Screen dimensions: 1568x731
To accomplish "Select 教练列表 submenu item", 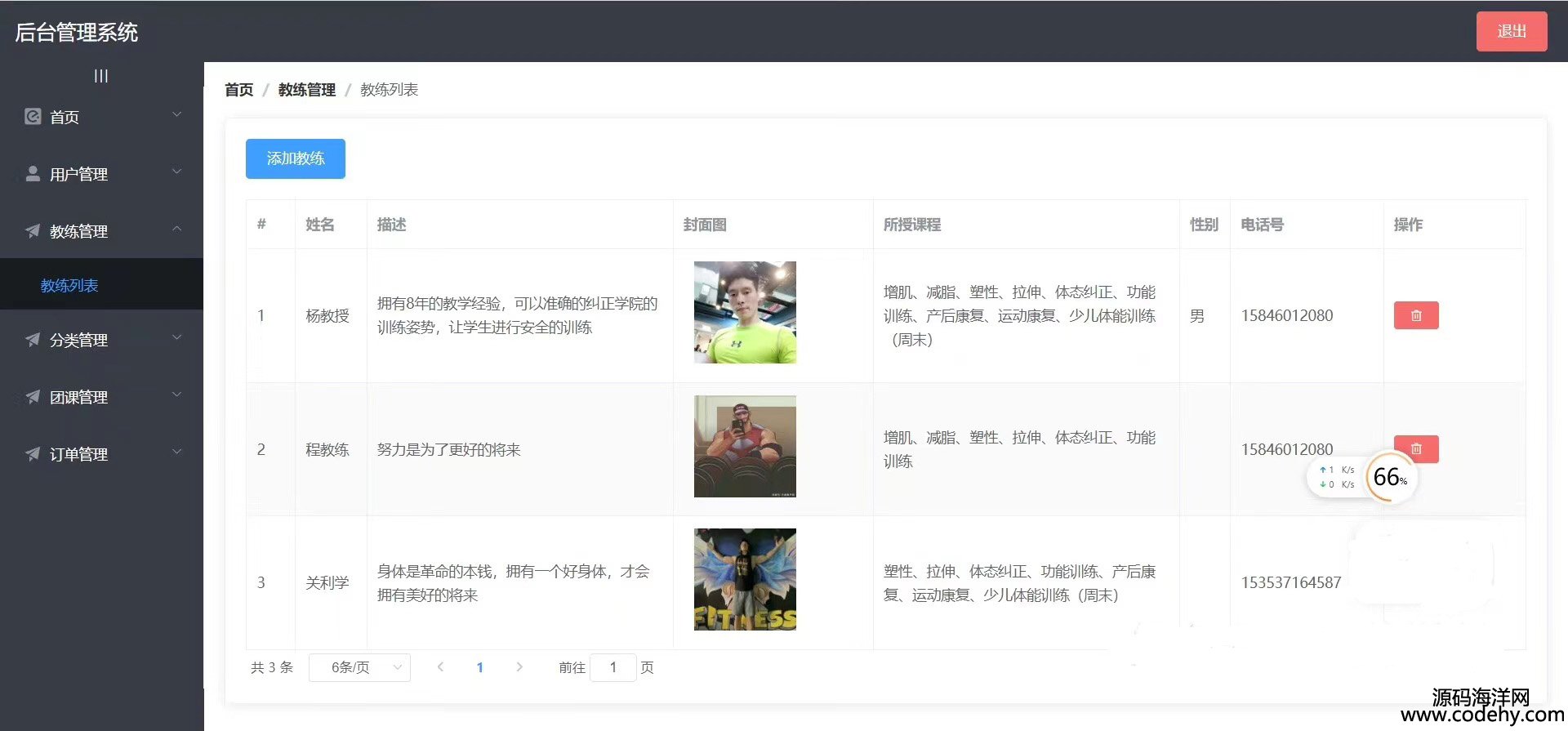I will 101,285.
